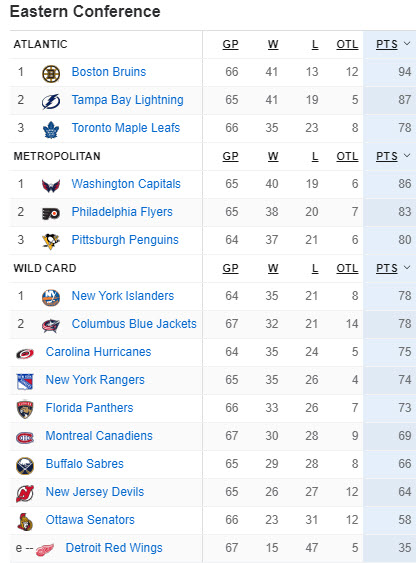The height and width of the screenshot is (563, 416).
Task: Click the Boston Bruins team logo
Action: point(51,74)
